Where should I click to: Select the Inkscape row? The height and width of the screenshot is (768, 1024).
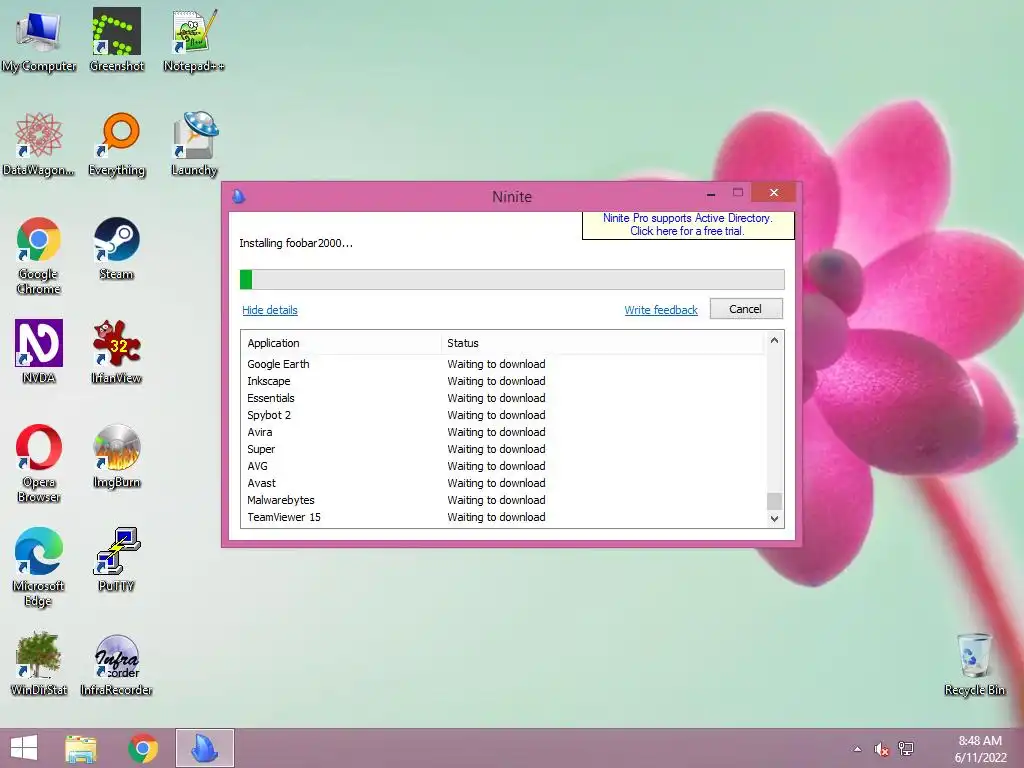[503, 381]
